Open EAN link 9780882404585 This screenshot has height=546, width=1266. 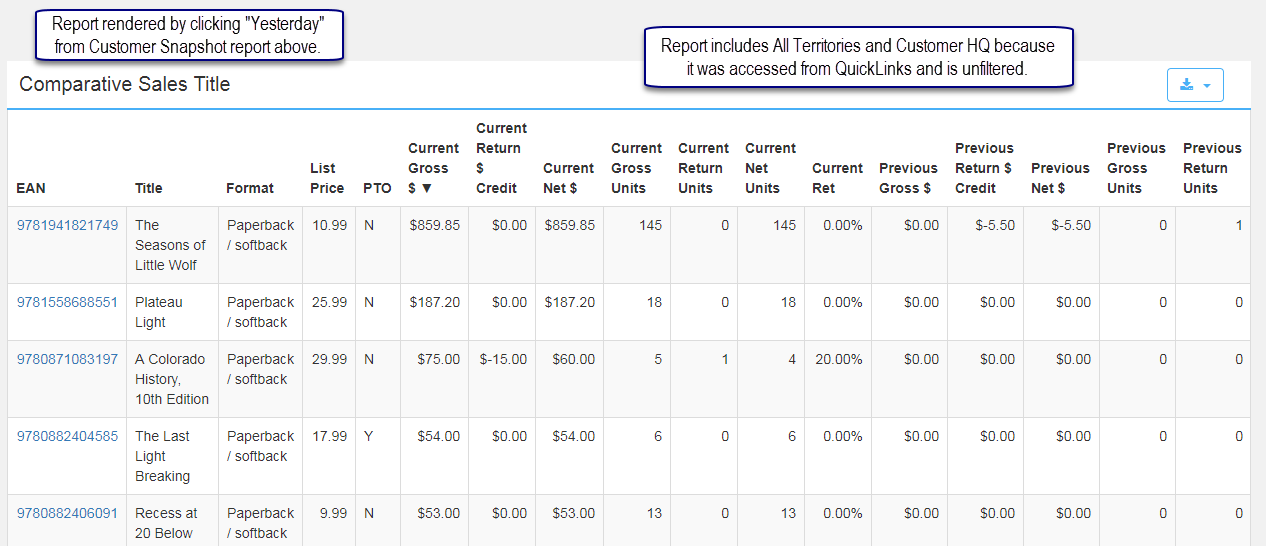pos(67,436)
